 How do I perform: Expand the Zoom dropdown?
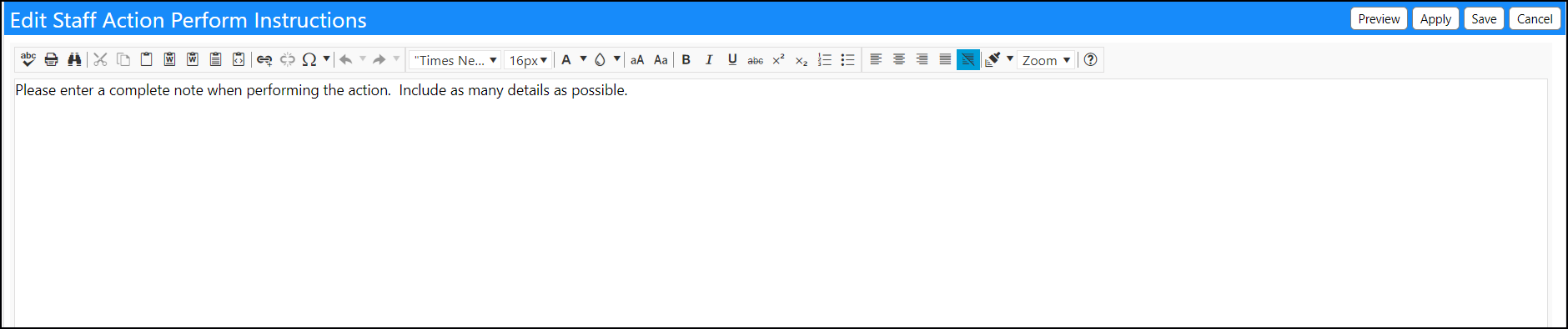pos(1046,60)
